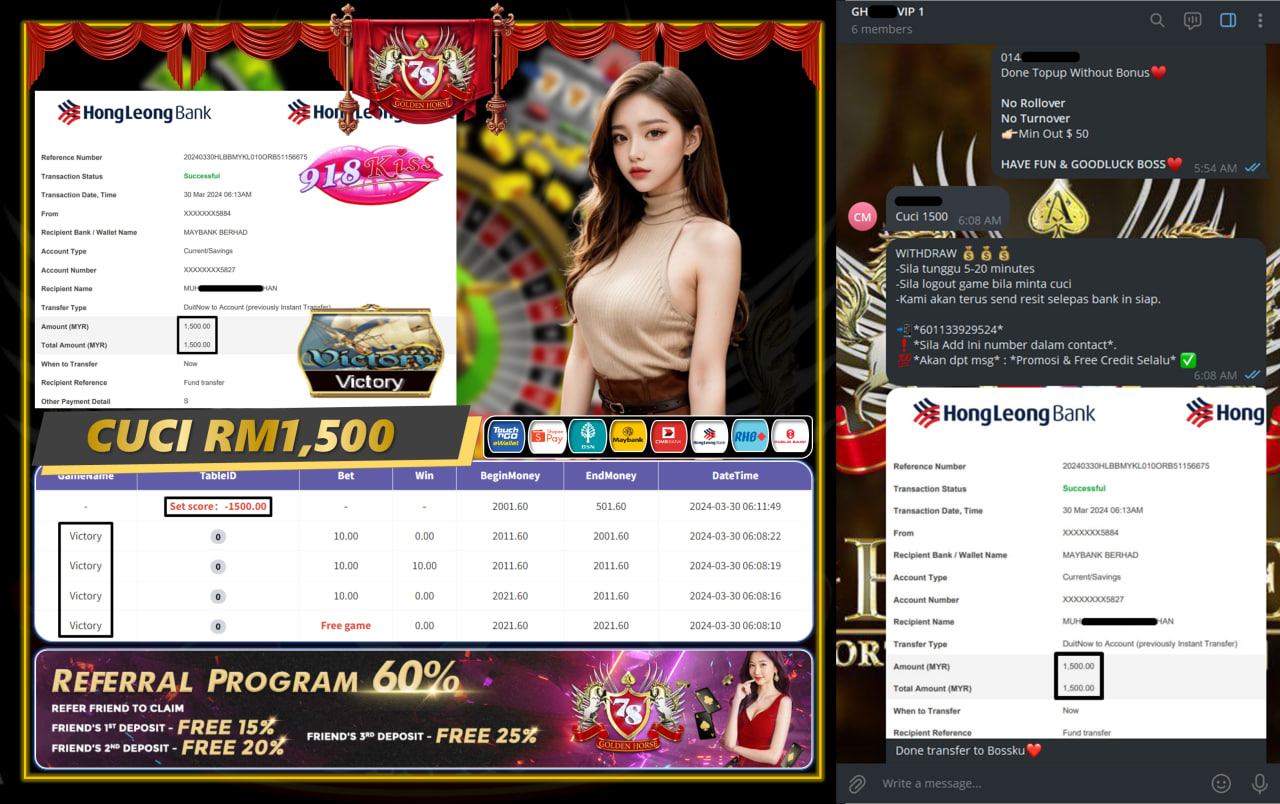Click the 'HAVE FUN & GOODLUCK BOSS' text
Viewport: 1280px width, 804px height.
(x=1091, y=164)
